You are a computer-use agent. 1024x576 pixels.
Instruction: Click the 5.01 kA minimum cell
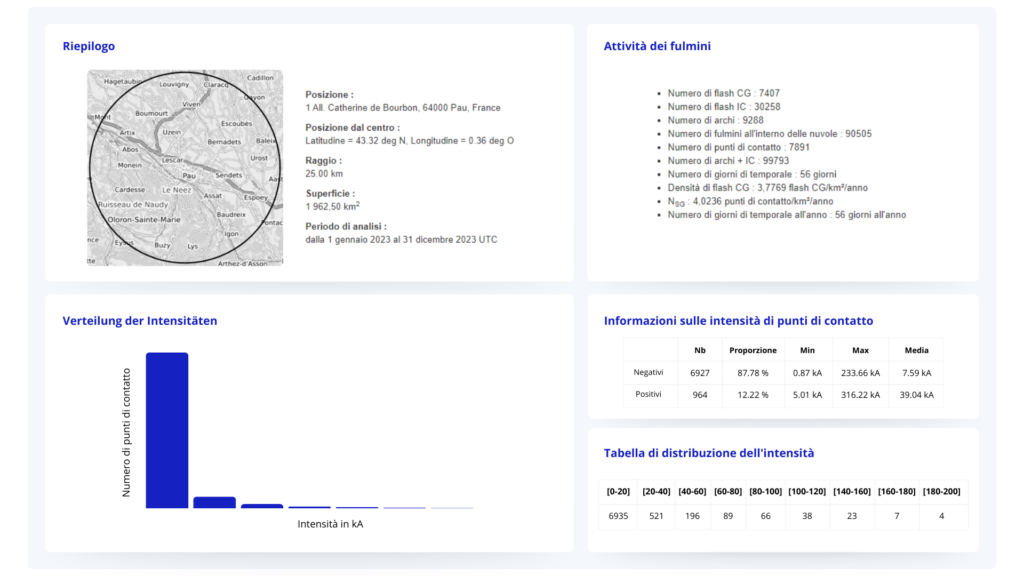(x=807, y=394)
